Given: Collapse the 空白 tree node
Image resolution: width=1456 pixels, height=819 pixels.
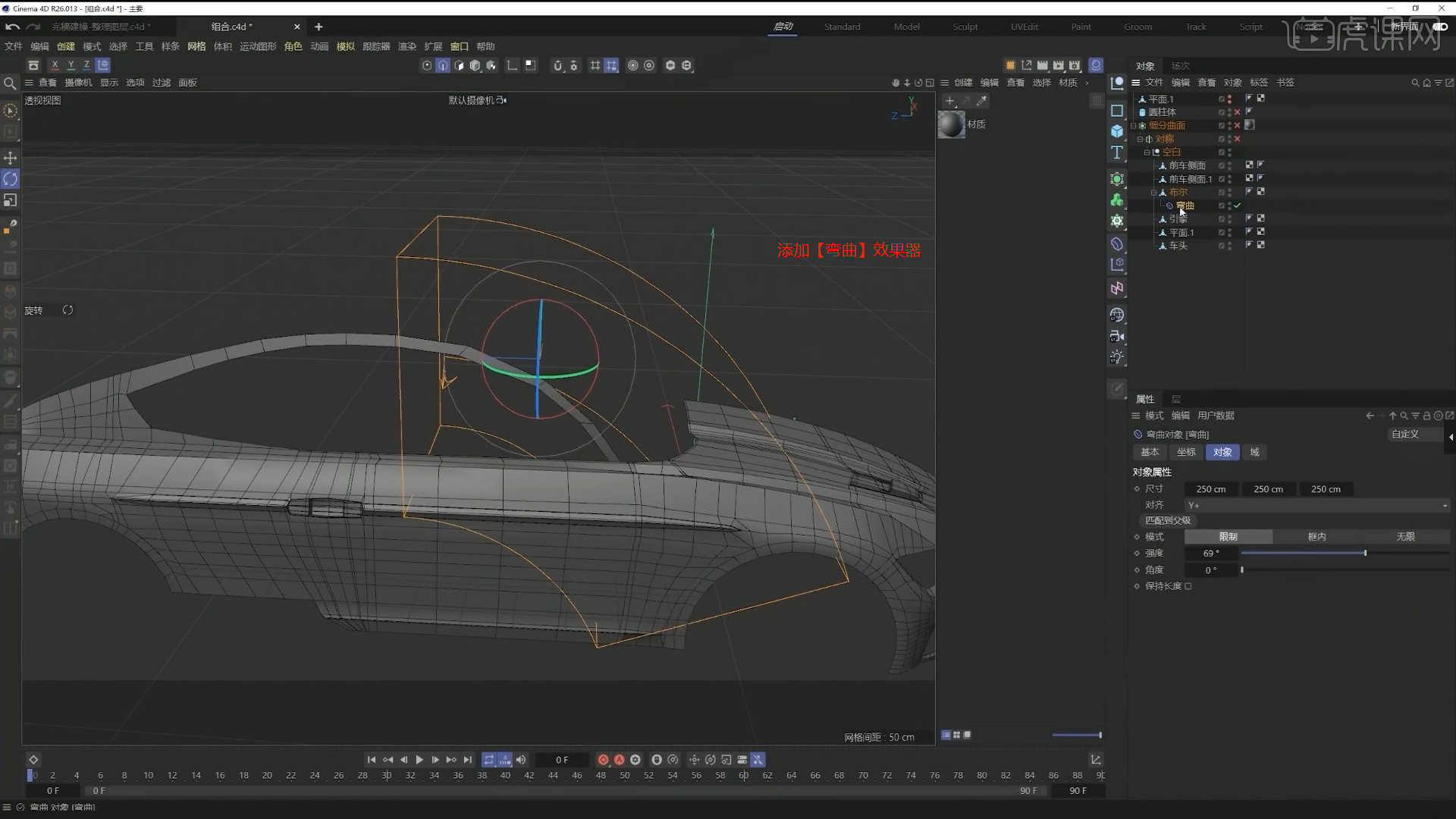Looking at the screenshot, I should tap(1147, 152).
